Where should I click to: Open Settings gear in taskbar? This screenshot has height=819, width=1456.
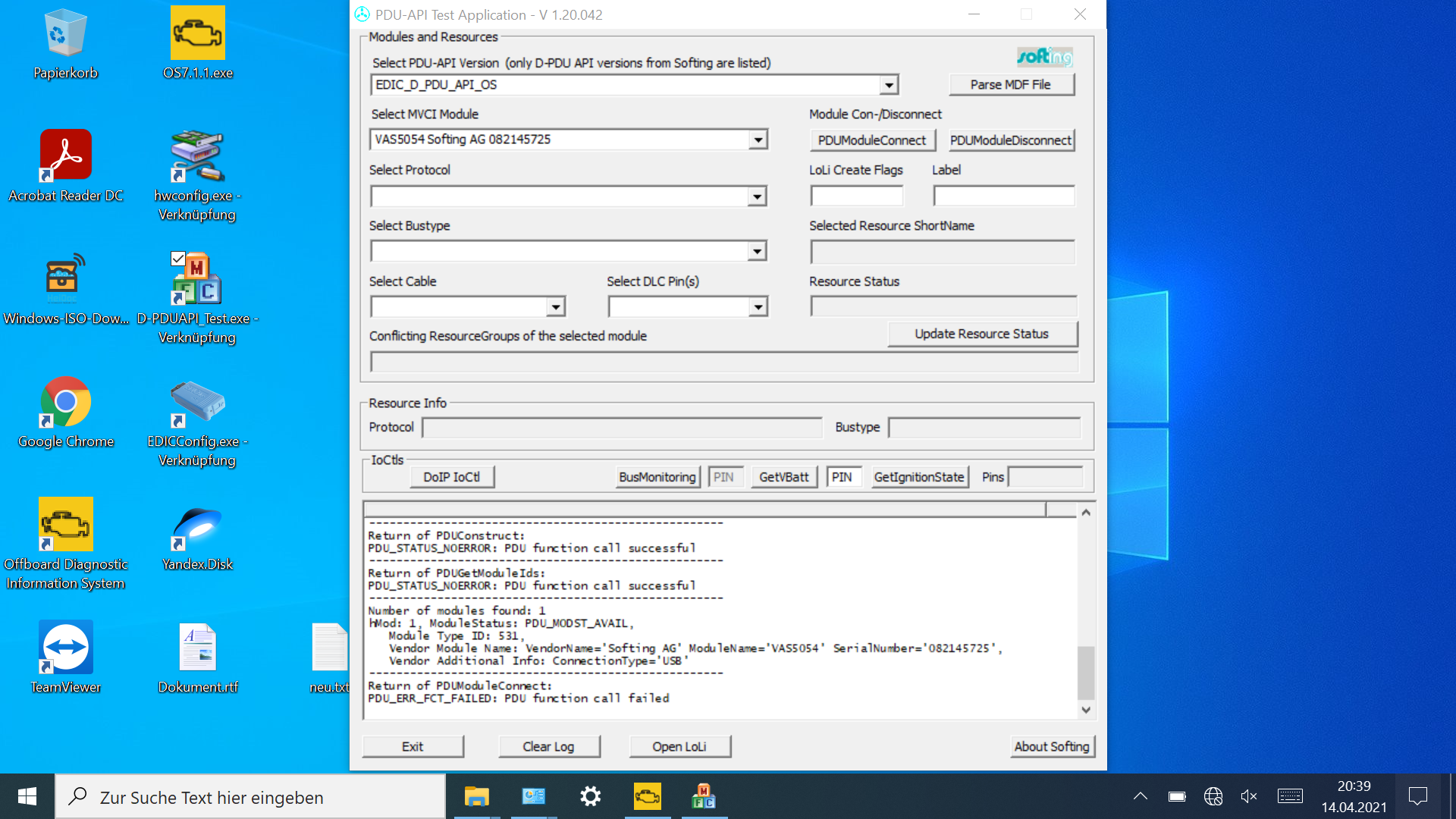pos(591,796)
